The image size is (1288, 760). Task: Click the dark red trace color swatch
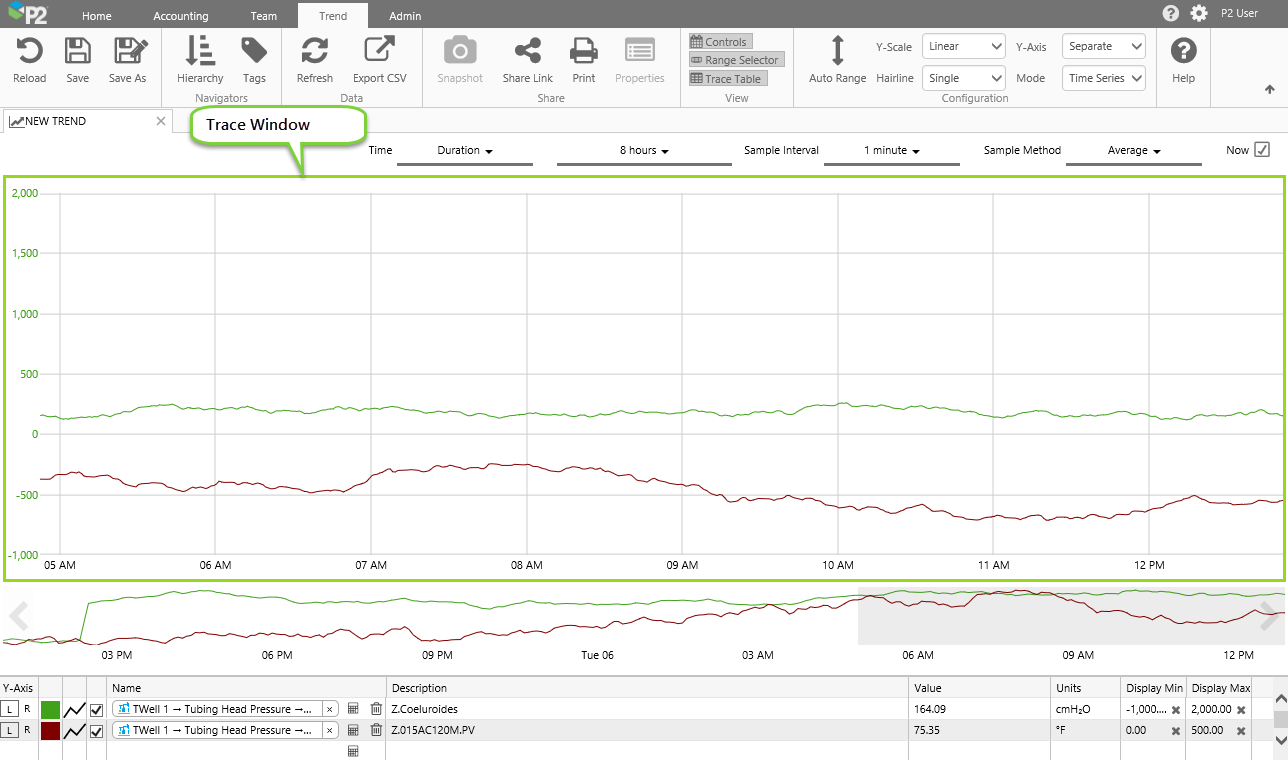(x=50, y=731)
